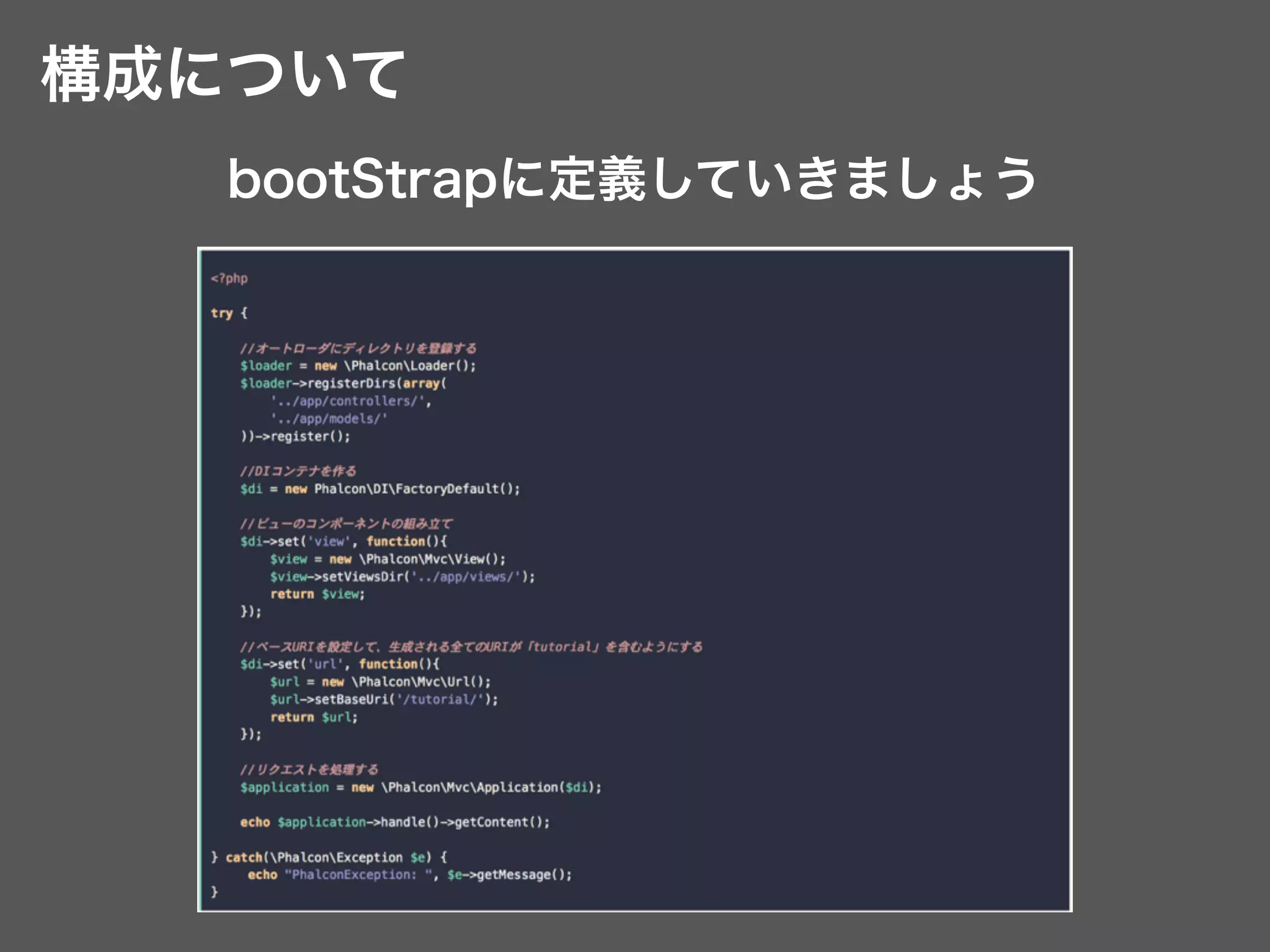Click the catch(\Phalcon\Exception $e) line
Screen dimensions: 1270x952
click(x=329, y=857)
